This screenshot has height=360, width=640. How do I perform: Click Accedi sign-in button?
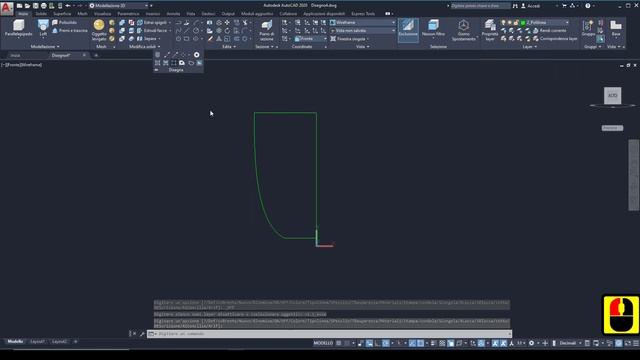pyautogui.click(x=531, y=6)
